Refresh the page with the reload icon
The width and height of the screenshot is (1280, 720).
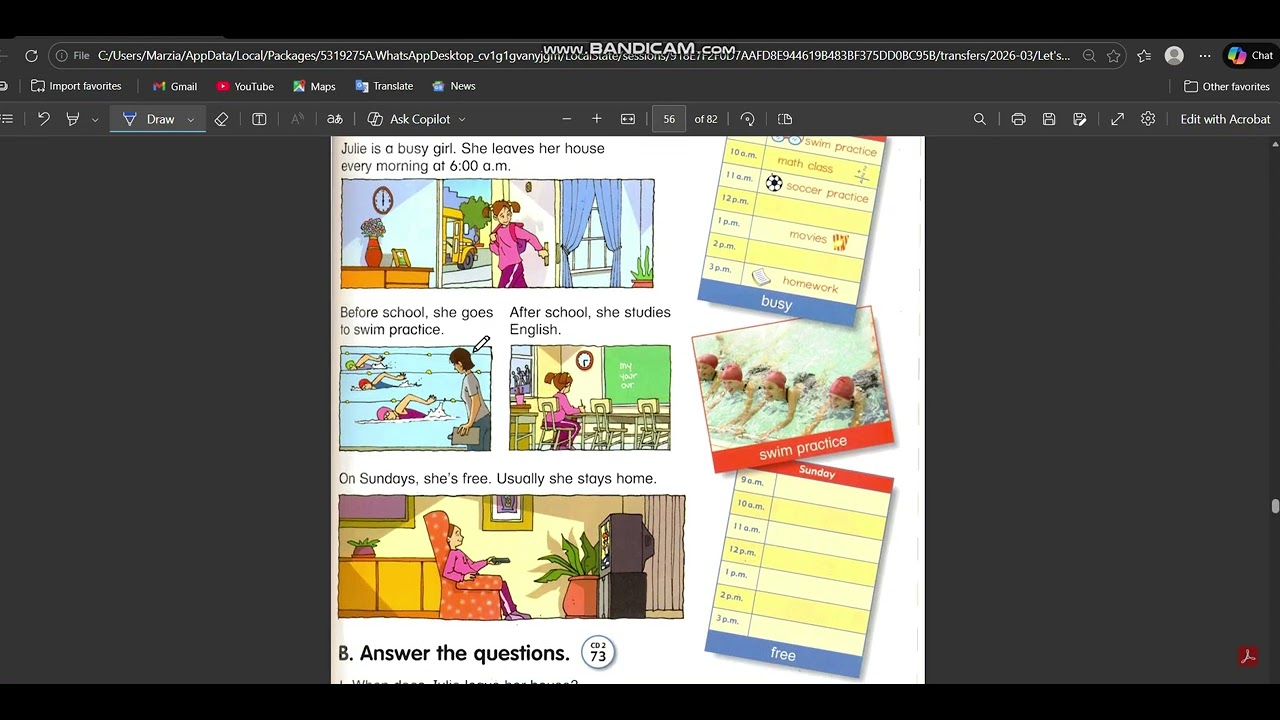(x=31, y=56)
